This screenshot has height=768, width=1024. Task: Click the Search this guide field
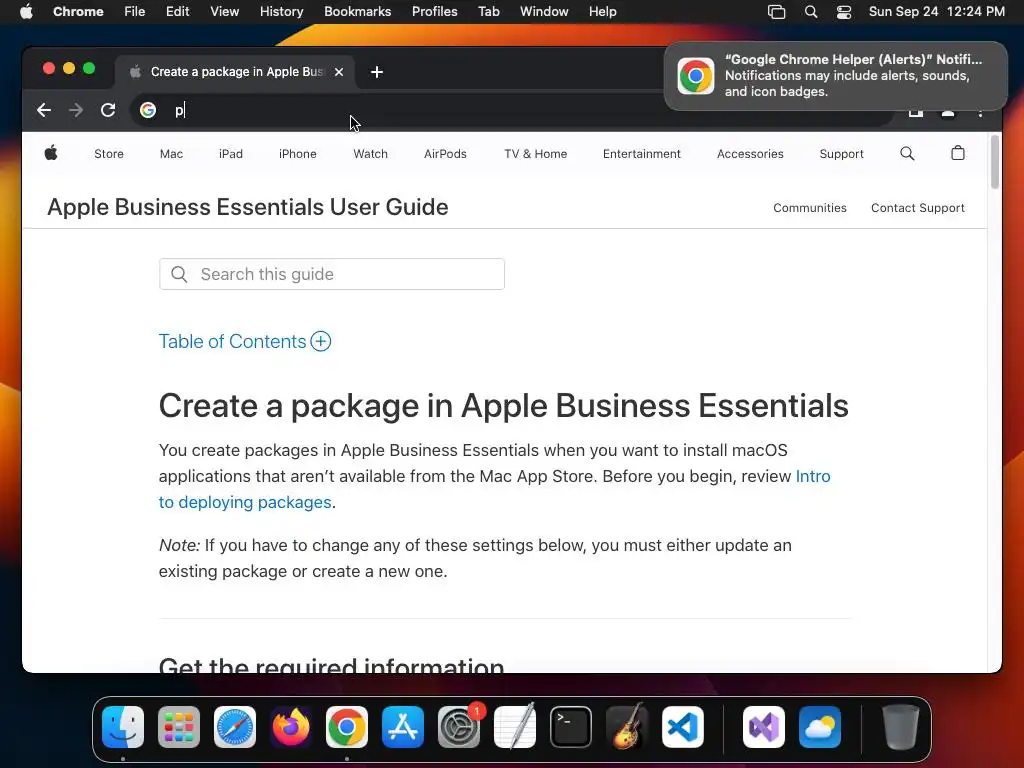[332, 274]
